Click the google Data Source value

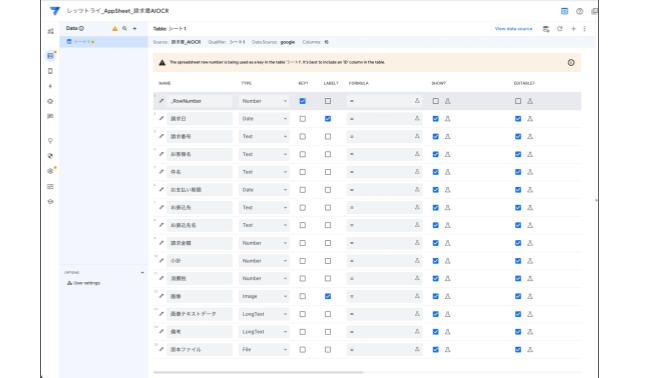pyautogui.click(x=288, y=42)
